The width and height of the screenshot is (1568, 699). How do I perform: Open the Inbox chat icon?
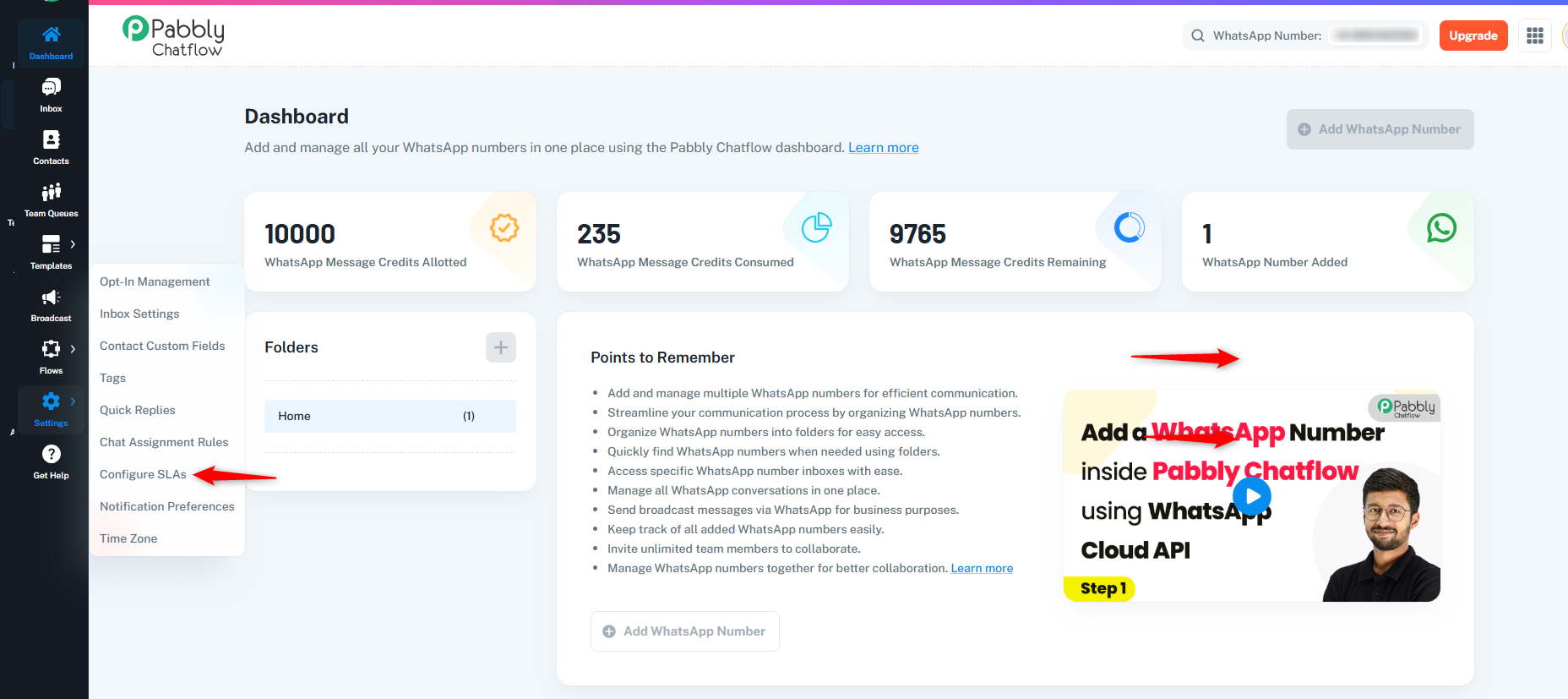click(51, 87)
